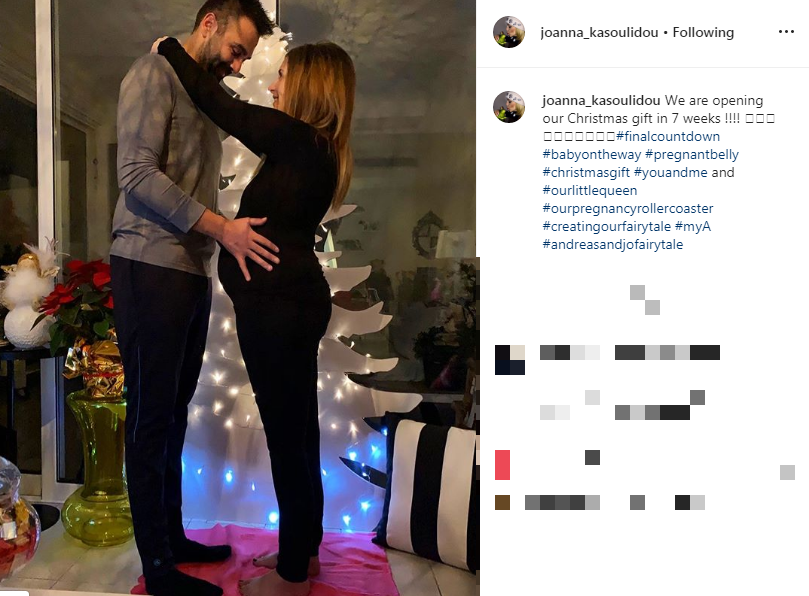The image size is (809, 596).
Task: Click the Following button in post header
Action: (x=703, y=33)
